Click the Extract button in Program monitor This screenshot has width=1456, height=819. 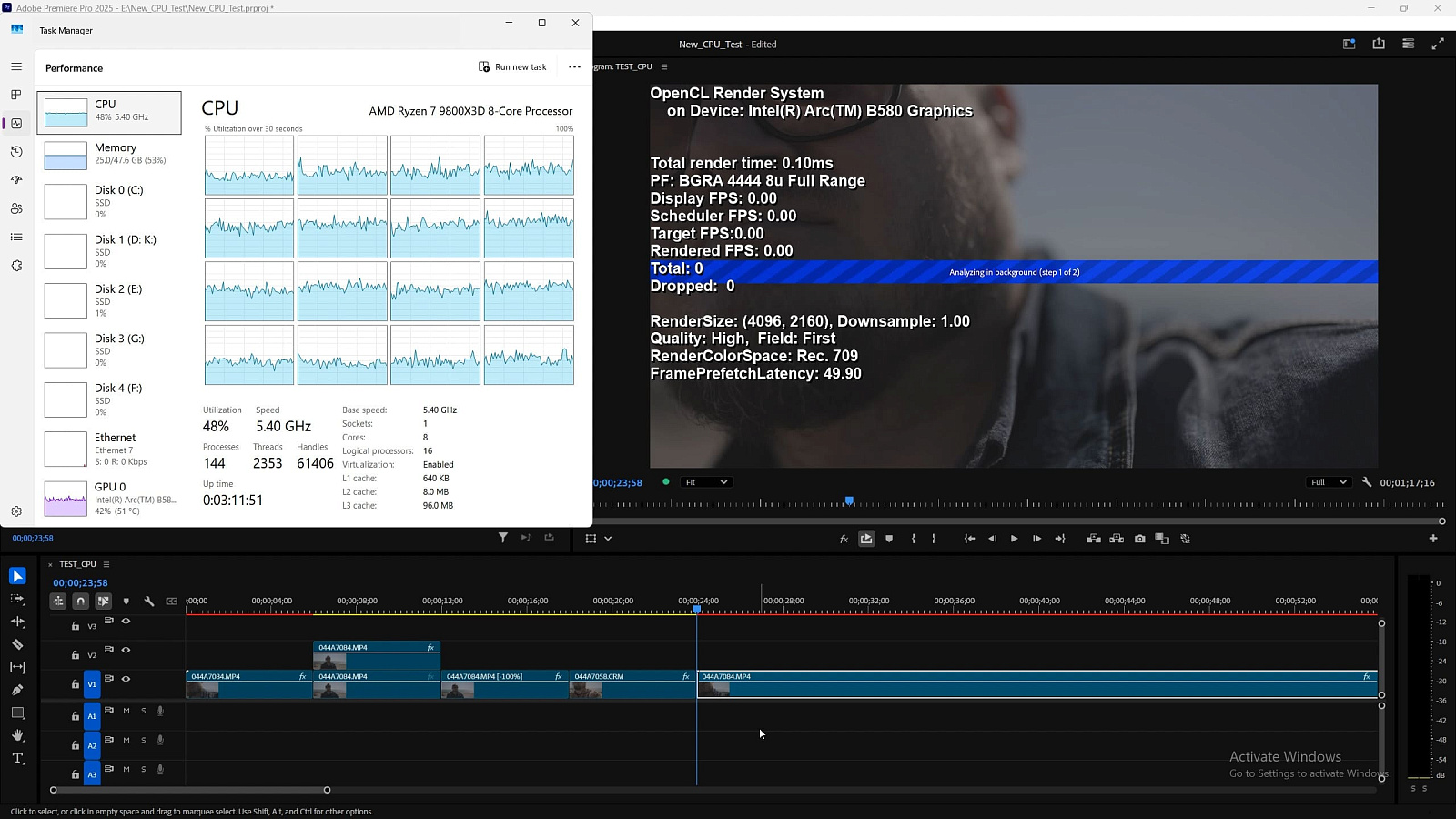click(x=1117, y=539)
